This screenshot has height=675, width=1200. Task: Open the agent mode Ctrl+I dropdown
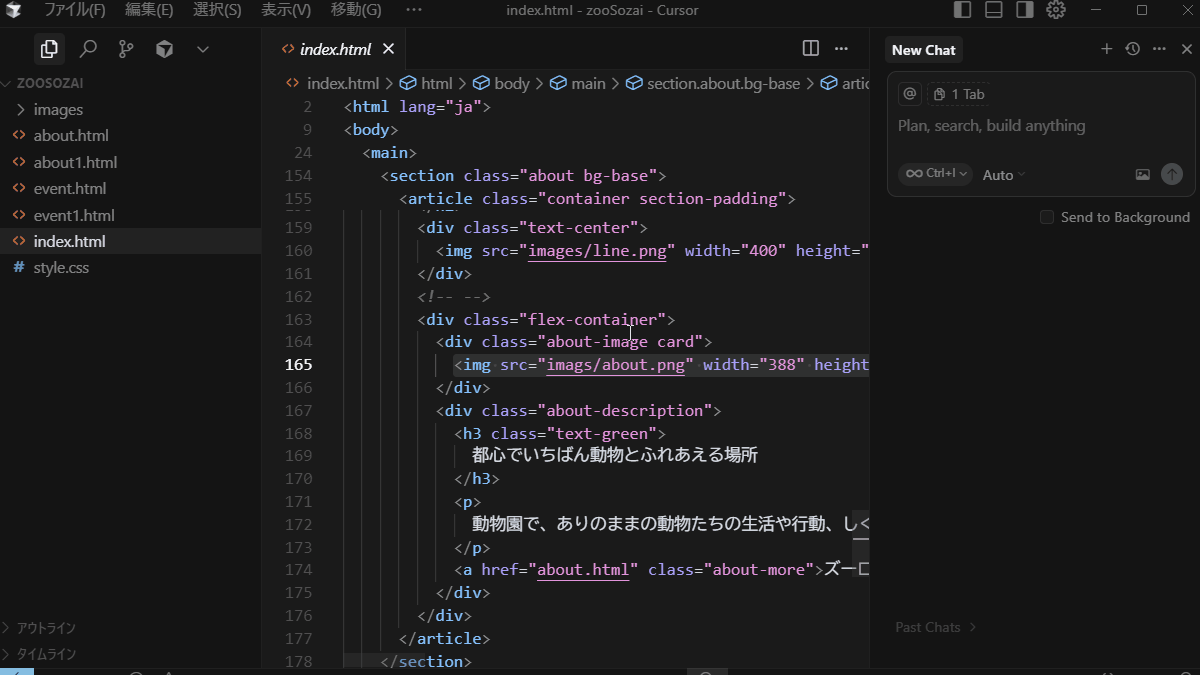[x=935, y=174]
